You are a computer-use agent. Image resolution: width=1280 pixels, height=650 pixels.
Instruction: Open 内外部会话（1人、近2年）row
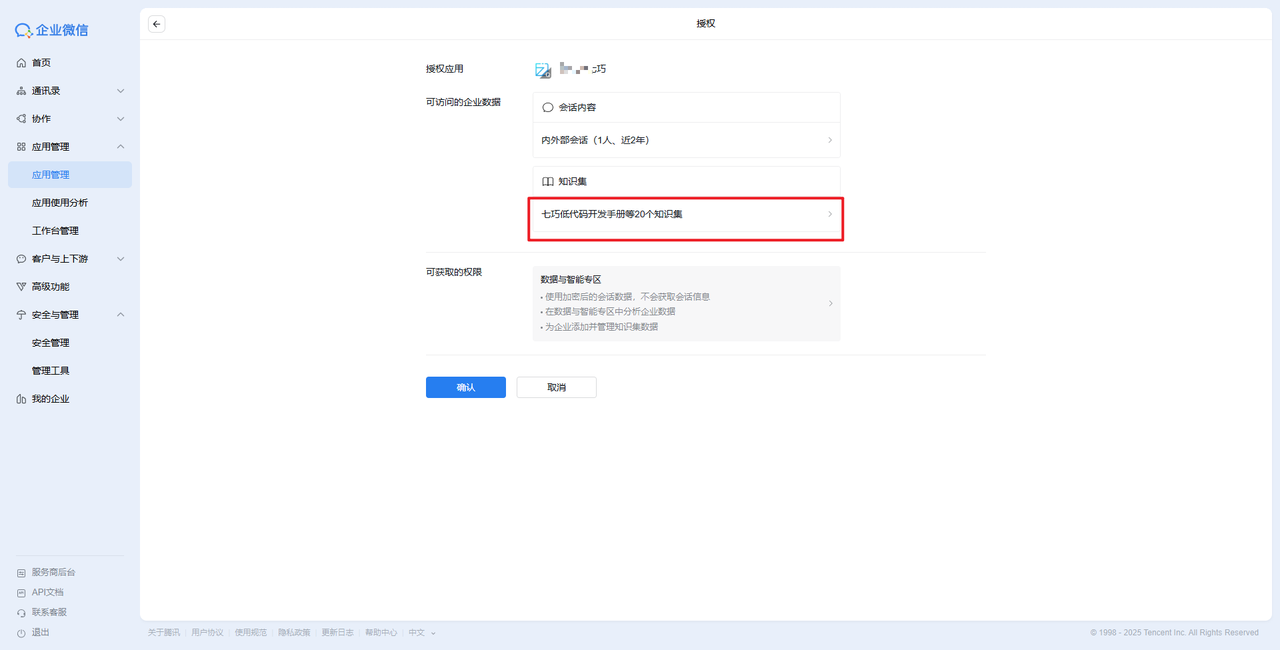[686, 140]
